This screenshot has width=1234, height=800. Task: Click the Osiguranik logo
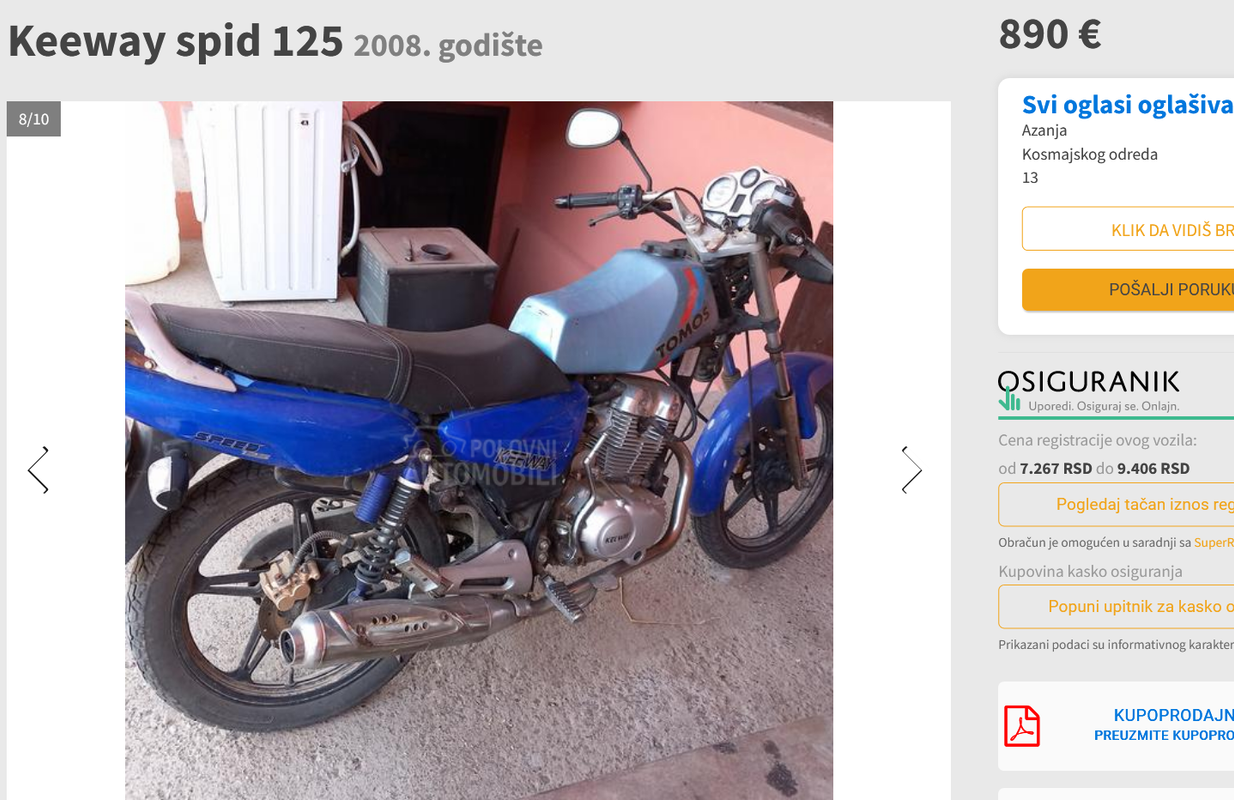coord(1089,390)
